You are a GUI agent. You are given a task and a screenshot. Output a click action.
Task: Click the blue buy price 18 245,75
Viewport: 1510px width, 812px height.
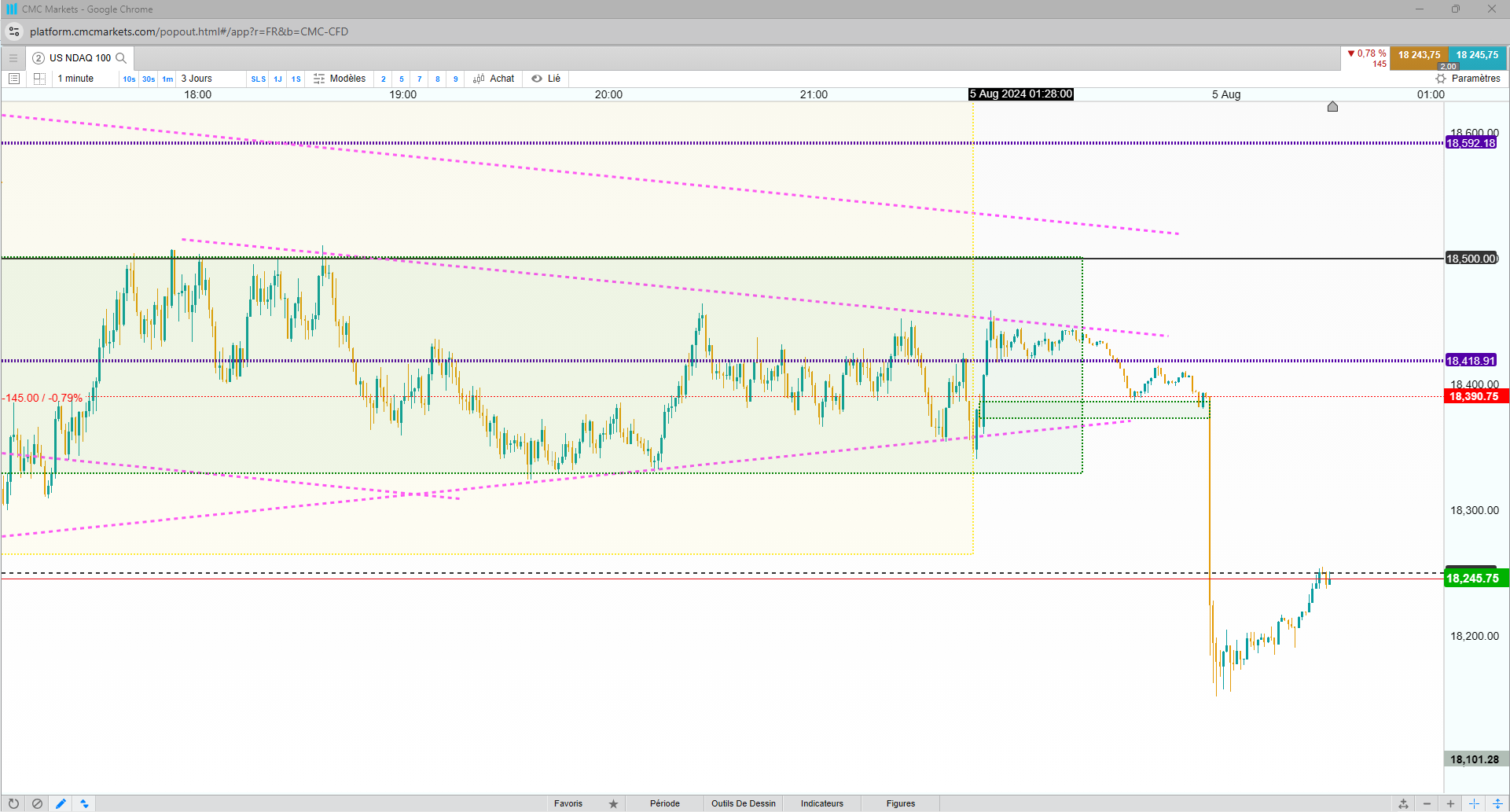pos(1477,57)
